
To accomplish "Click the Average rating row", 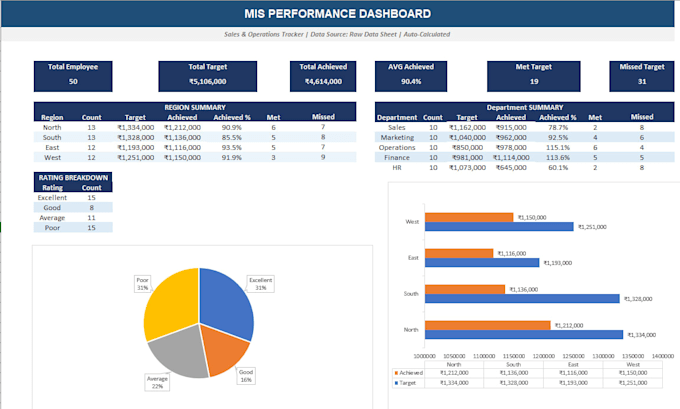I will (x=73, y=218).
